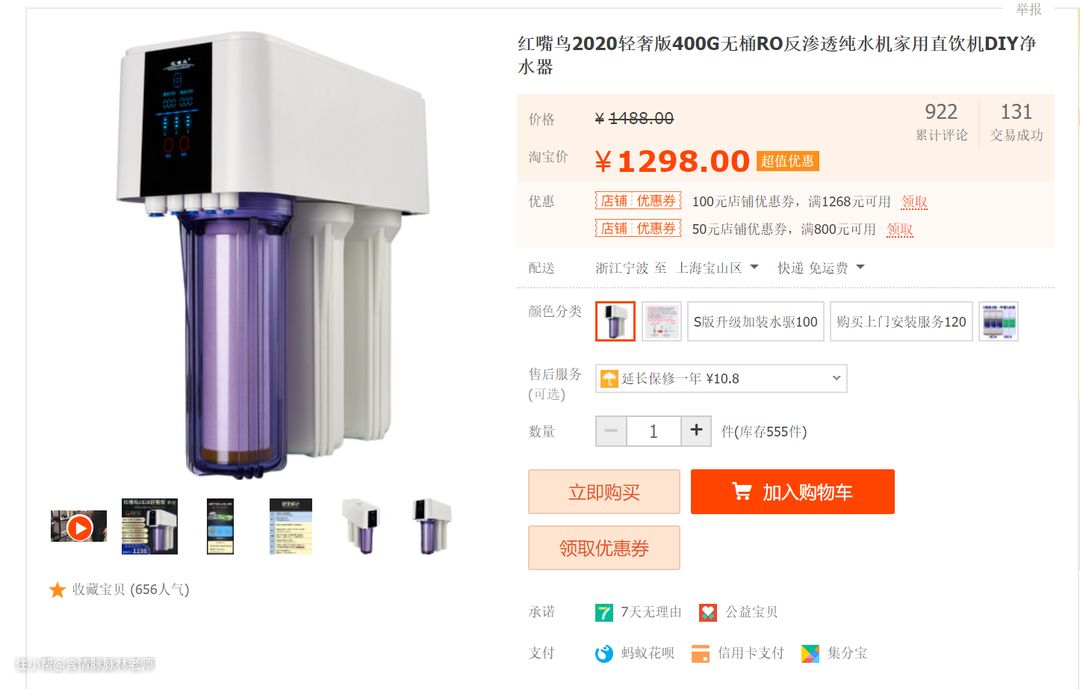Screen dimensions: 1080x689
Task: Open the 922 累计评论 reviews count
Action: [941, 122]
